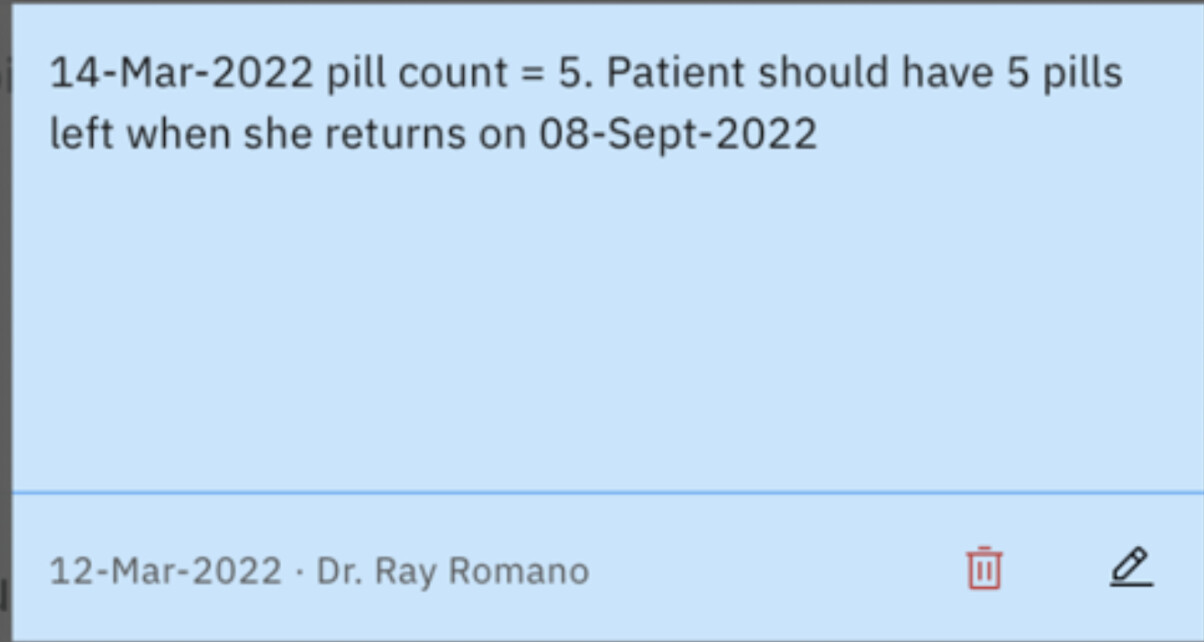The width and height of the screenshot is (1204, 642).
Task: Click the footer space left of trash icon
Action: coord(780,570)
